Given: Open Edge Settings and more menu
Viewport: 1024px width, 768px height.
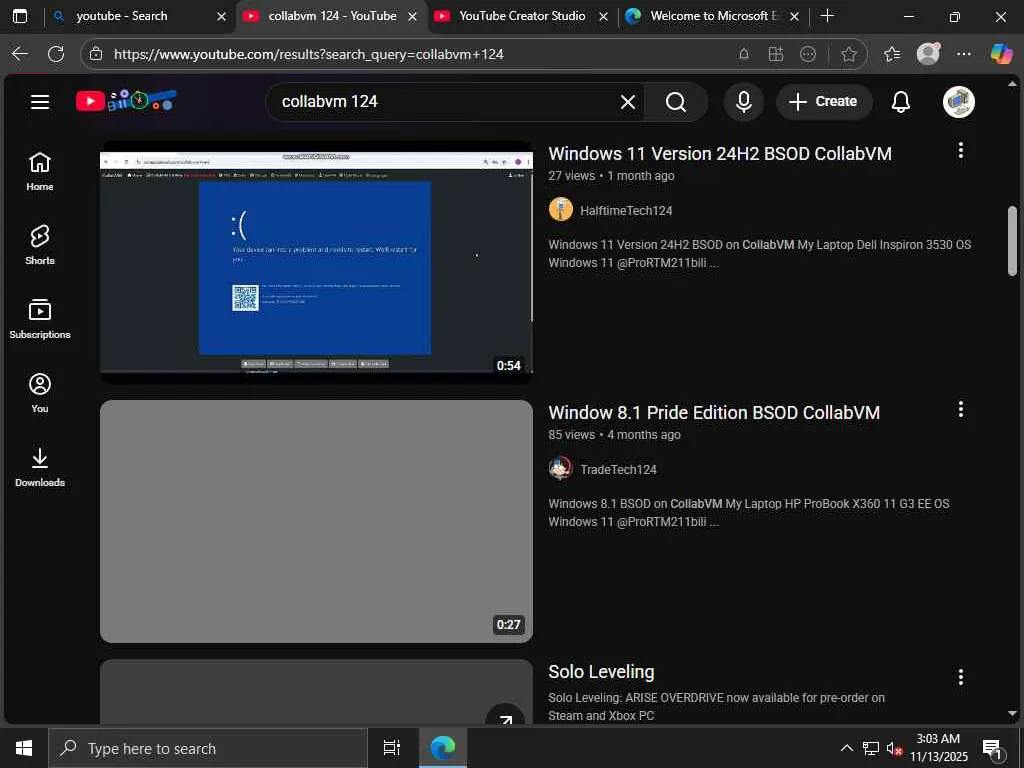Looking at the screenshot, I should 964,54.
